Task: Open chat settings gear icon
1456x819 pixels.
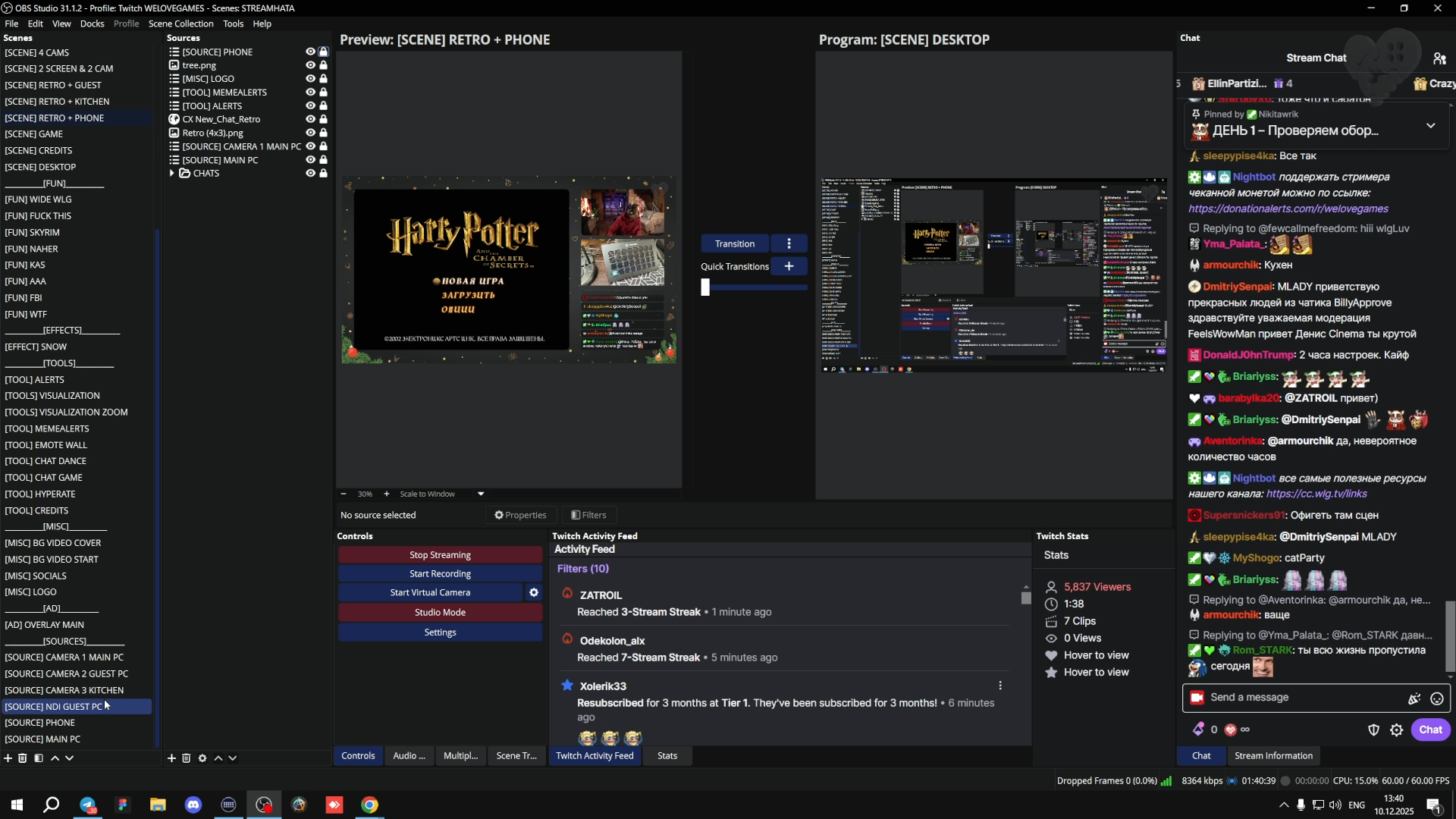Action: click(x=1396, y=730)
